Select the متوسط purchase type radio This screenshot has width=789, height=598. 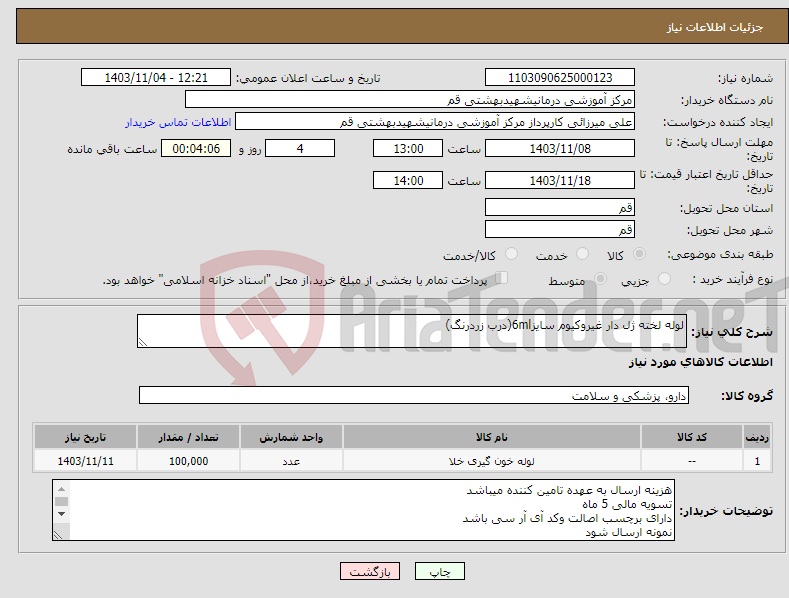click(x=600, y=279)
